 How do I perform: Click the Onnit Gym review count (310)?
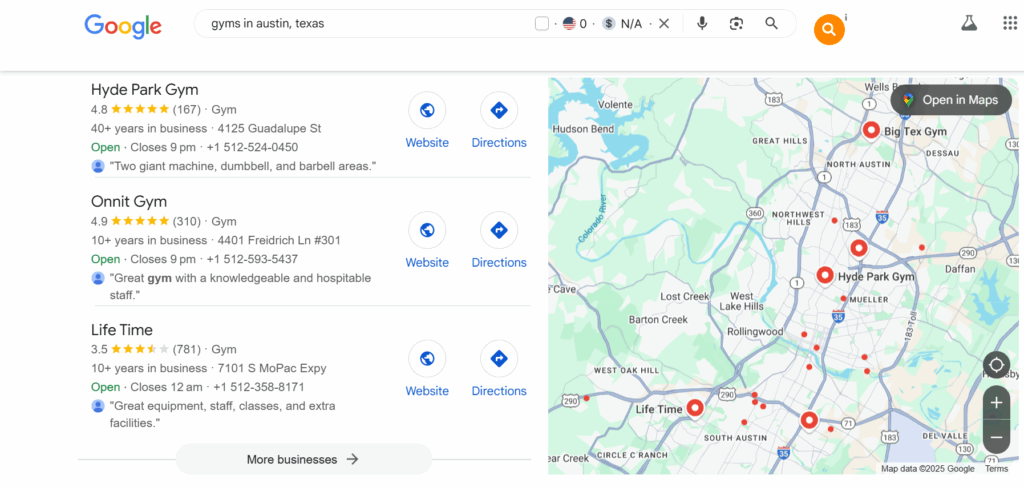pyautogui.click(x=187, y=221)
